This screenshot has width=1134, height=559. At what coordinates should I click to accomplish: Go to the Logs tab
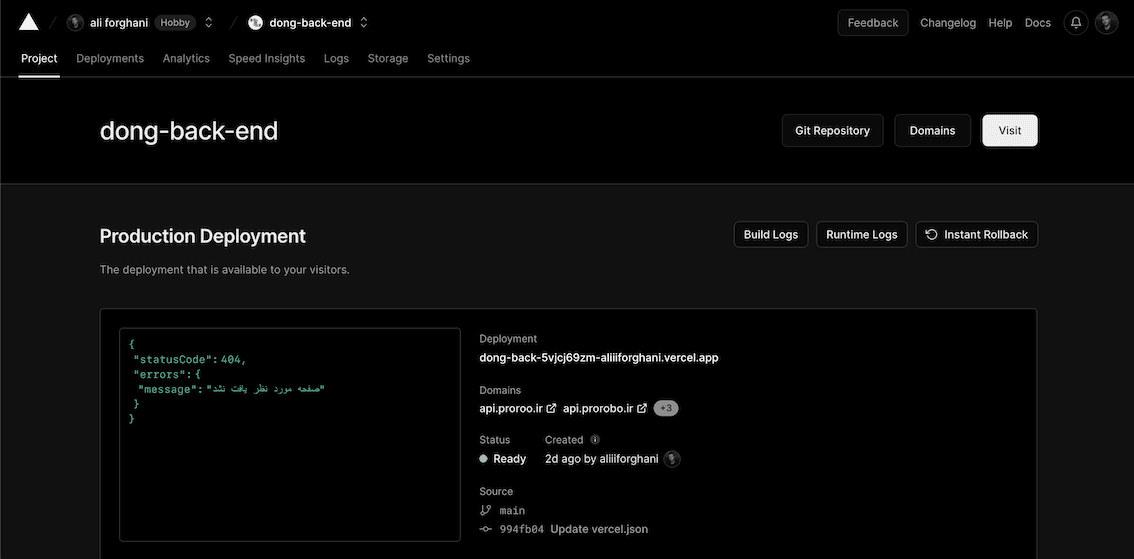(x=336, y=59)
